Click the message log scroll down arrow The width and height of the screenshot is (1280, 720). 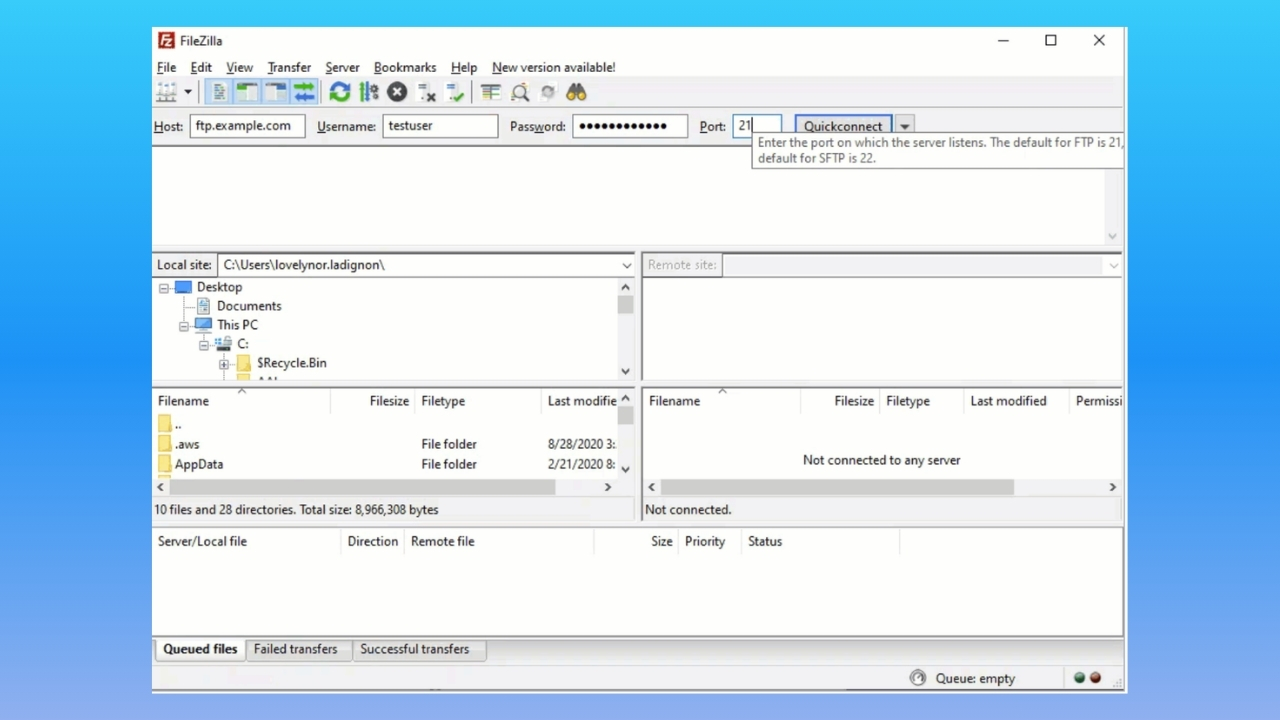pyautogui.click(x=1112, y=237)
